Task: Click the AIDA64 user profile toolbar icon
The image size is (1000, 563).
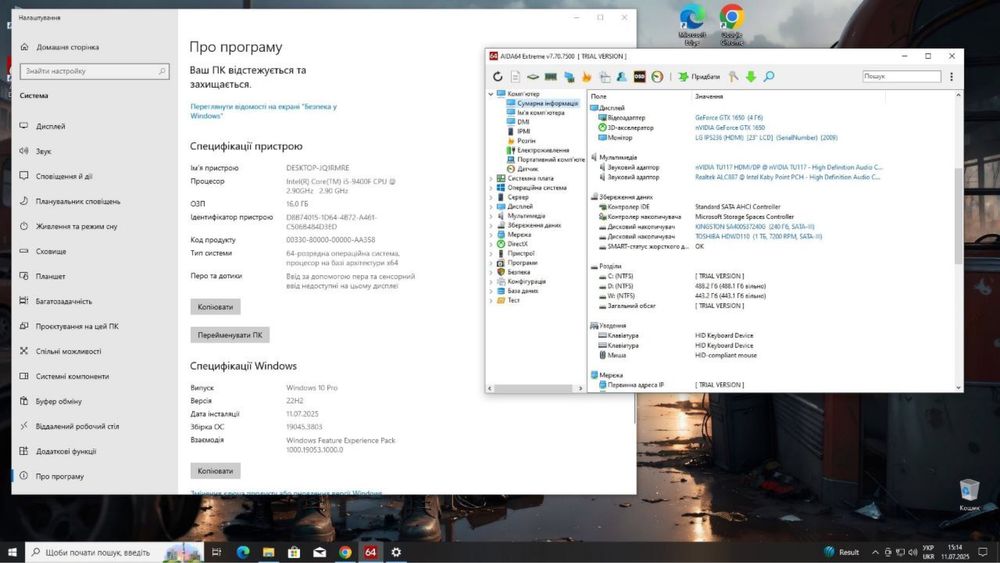Action: tap(621, 77)
